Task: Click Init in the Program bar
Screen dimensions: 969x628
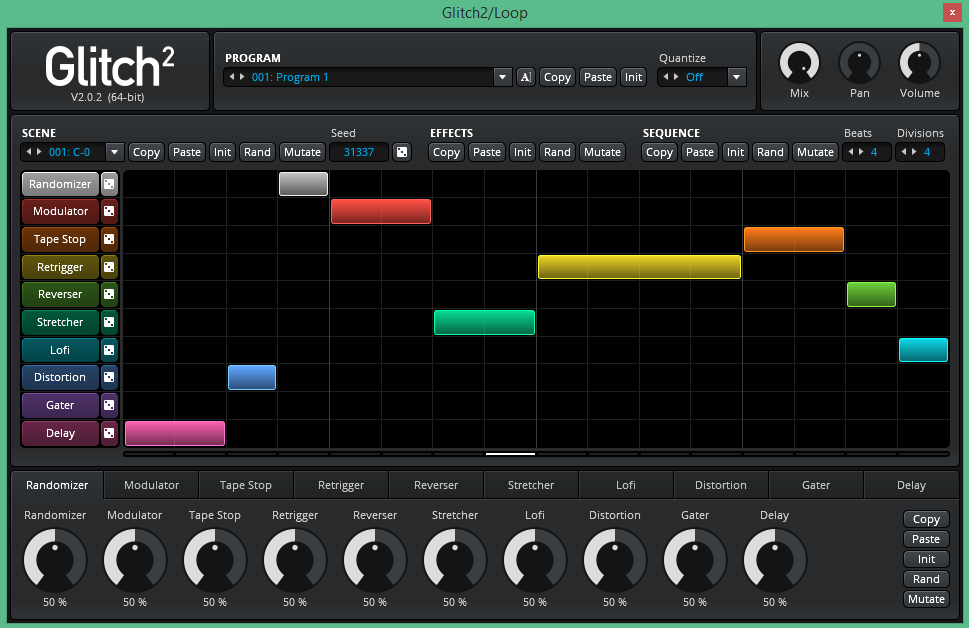Action: (x=633, y=77)
